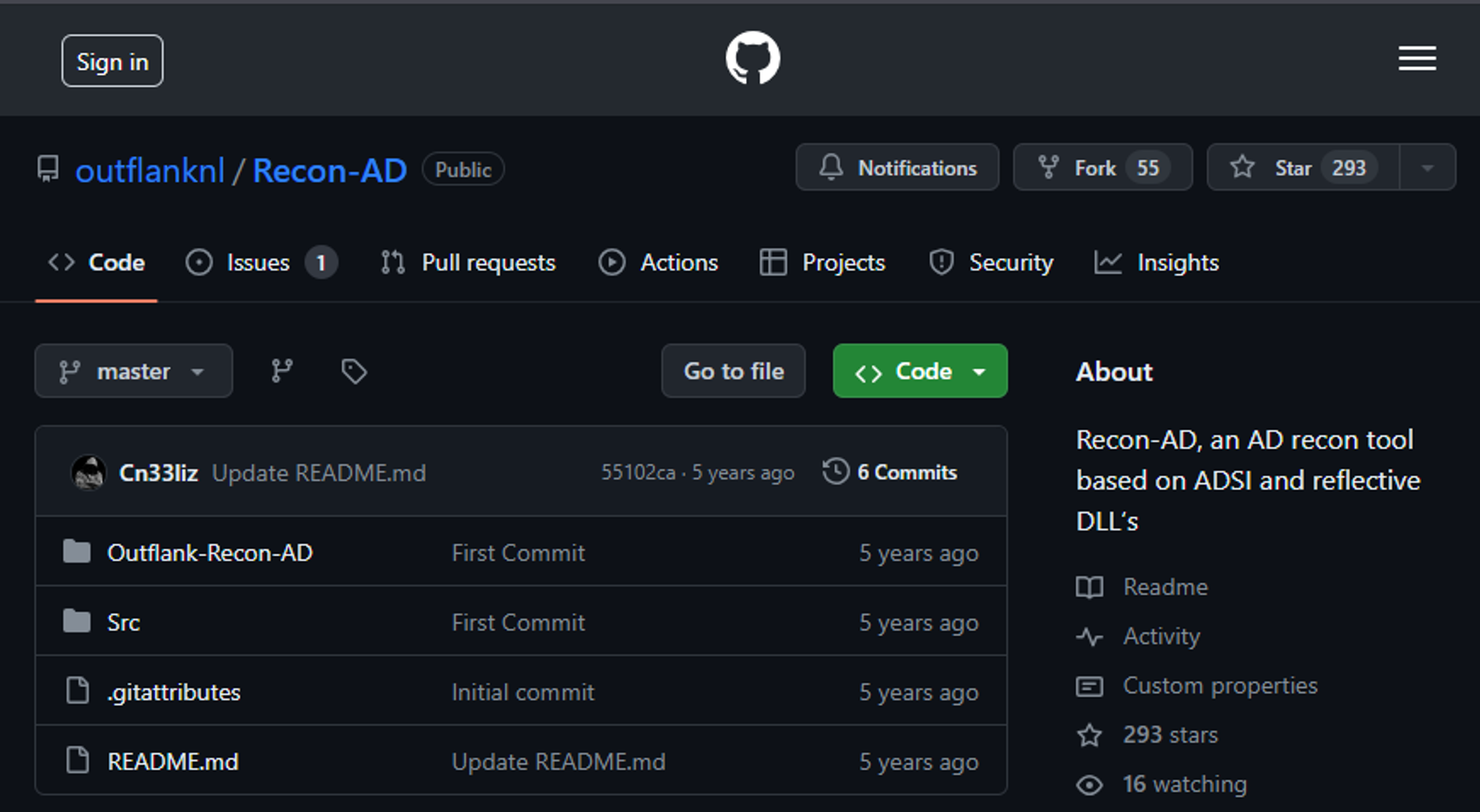Click the README.md file icon

tap(77, 761)
